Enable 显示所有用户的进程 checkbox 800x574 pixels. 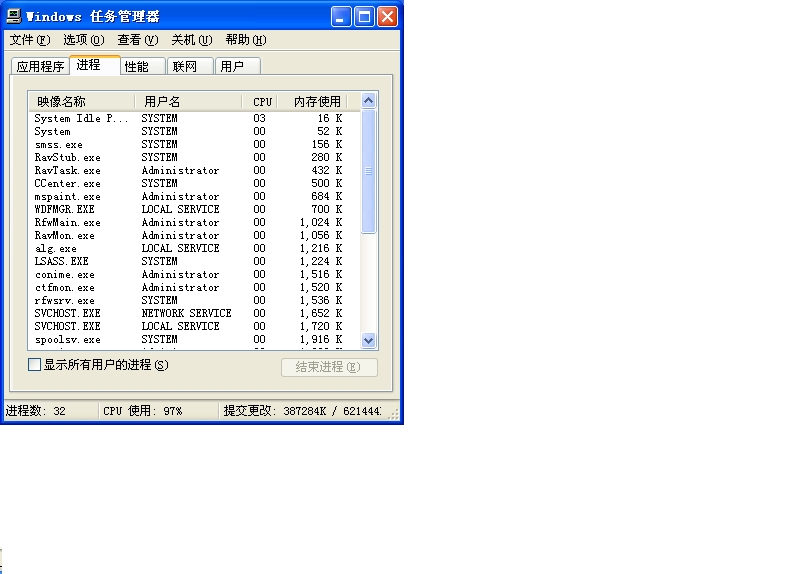(34, 365)
